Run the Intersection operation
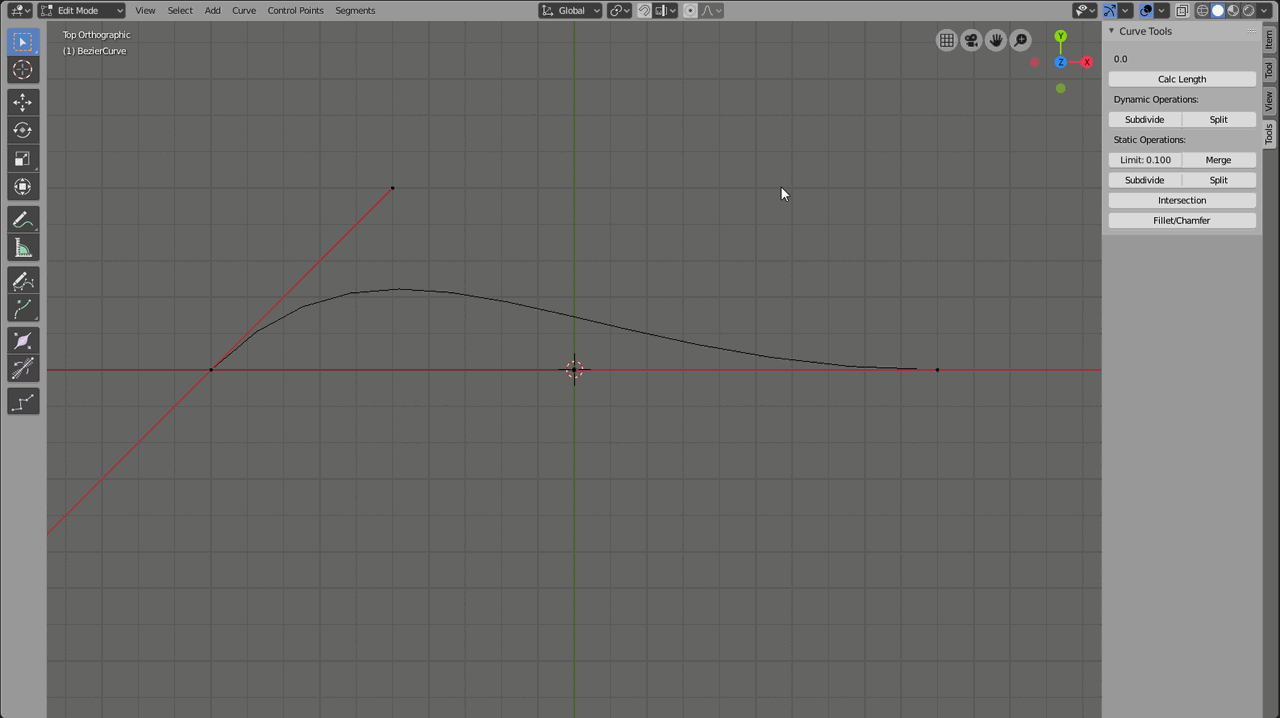The height and width of the screenshot is (718, 1280). tap(1182, 200)
